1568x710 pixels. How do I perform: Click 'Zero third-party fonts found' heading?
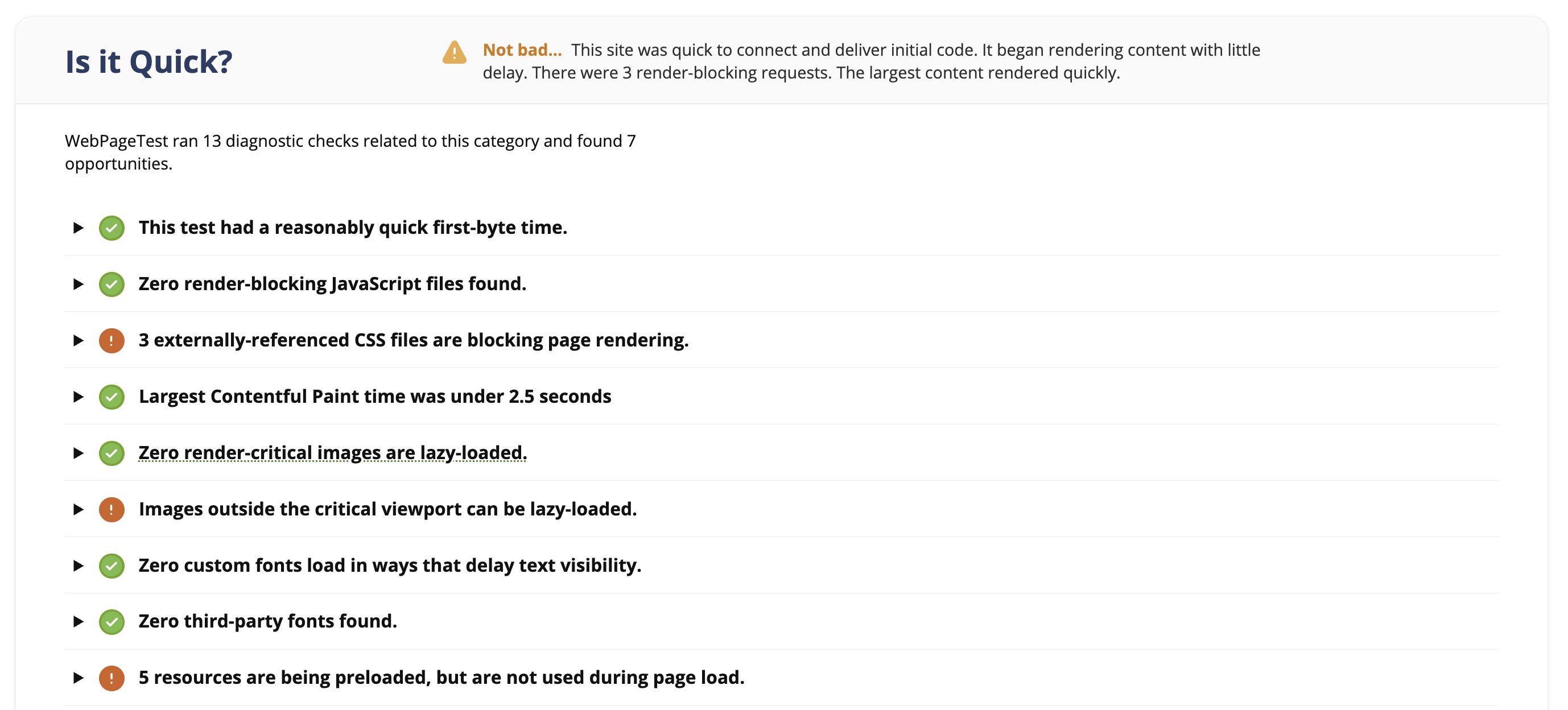click(268, 621)
